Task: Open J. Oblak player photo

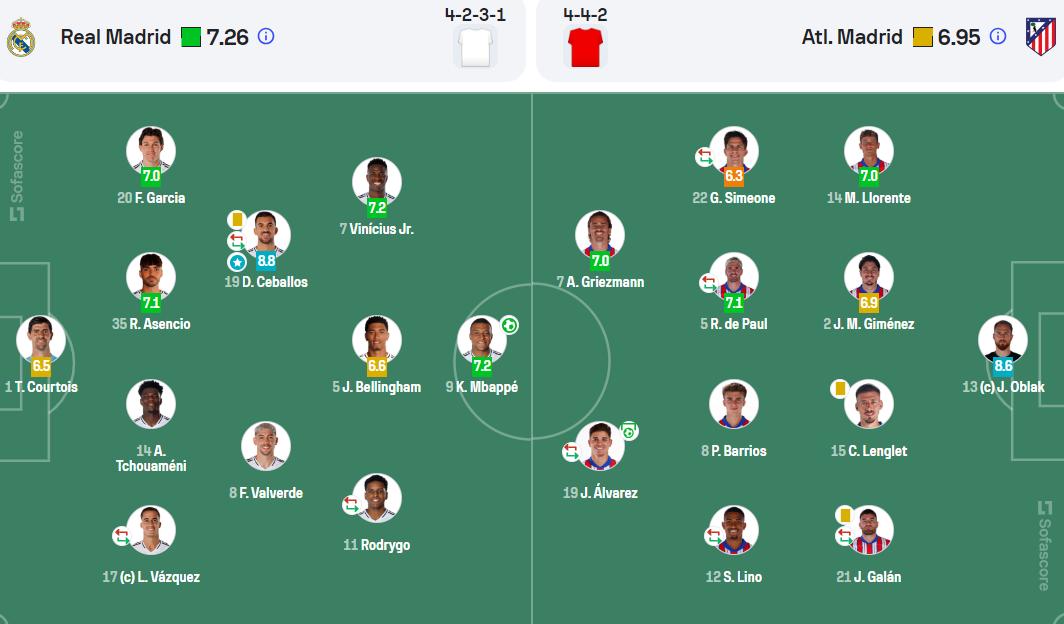Action: pyautogui.click(x=1003, y=337)
